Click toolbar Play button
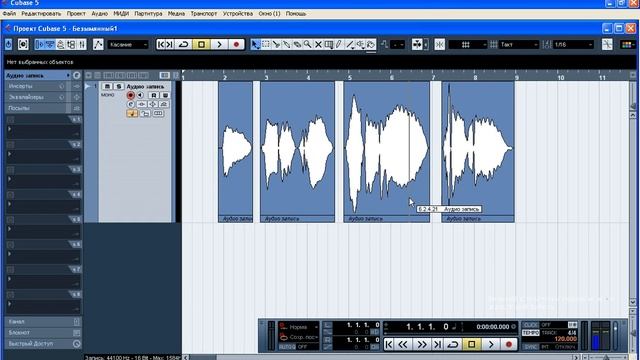Image resolution: width=640 pixels, height=360 pixels. pos(219,44)
